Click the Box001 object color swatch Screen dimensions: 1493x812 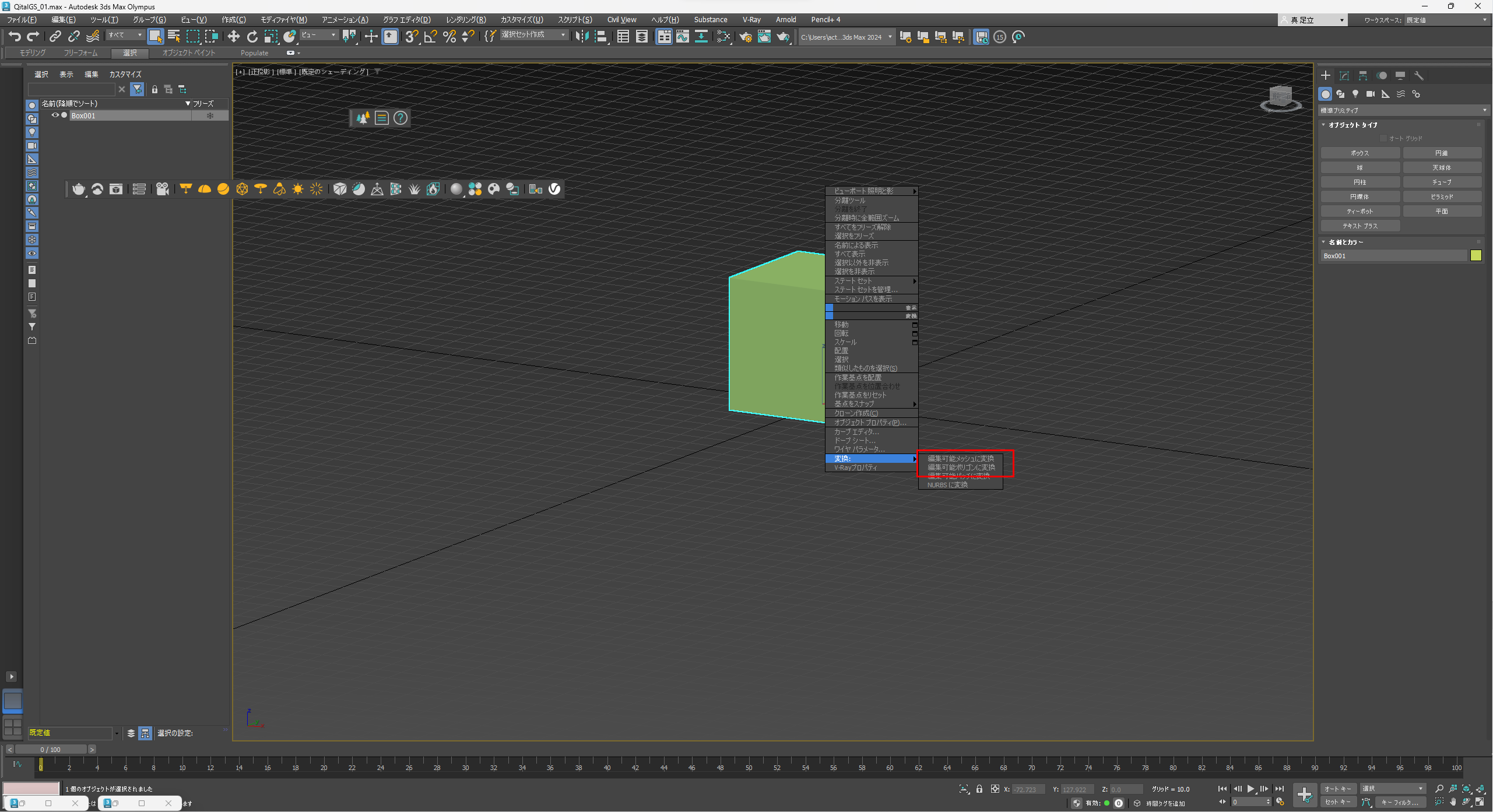coord(1476,256)
